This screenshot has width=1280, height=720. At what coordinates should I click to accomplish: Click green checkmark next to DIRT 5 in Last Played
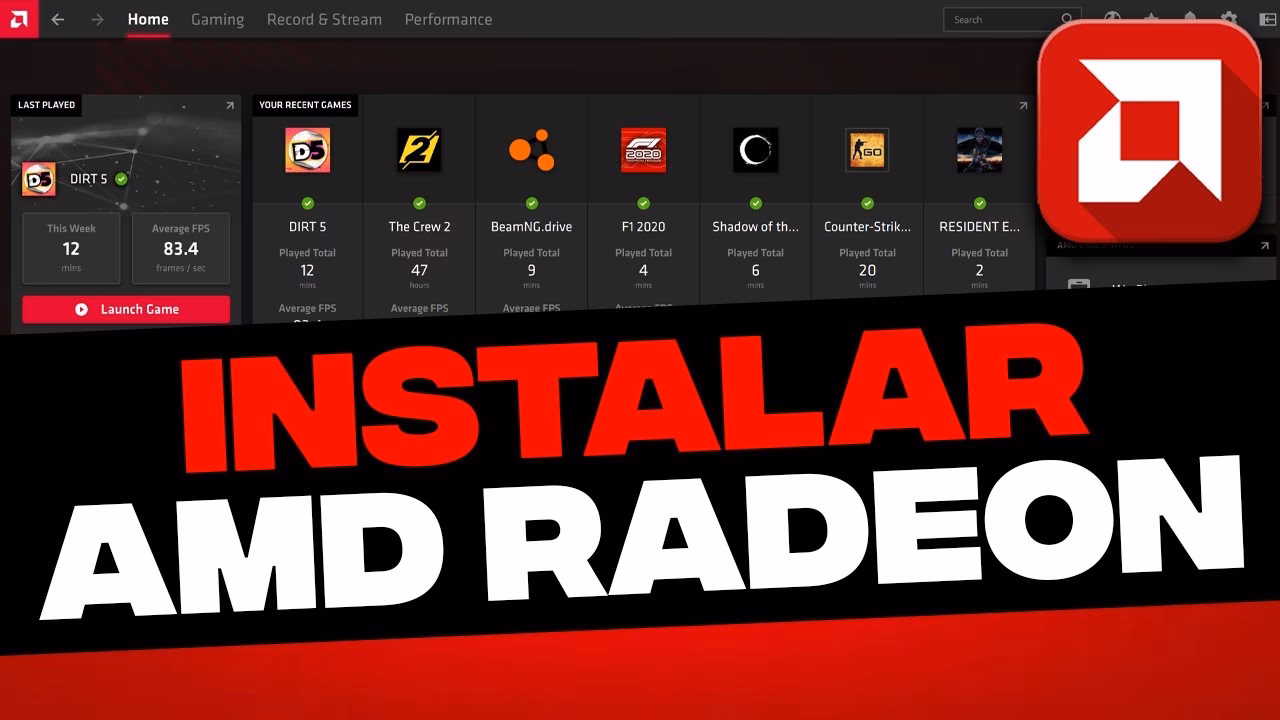(x=121, y=179)
